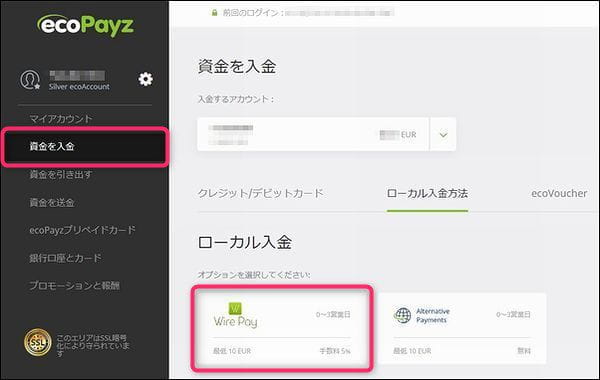Go to 資金を引き出す menu item
Image resolution: width=600 pixels, height=380 pixels.
click(x=61, y=175)
